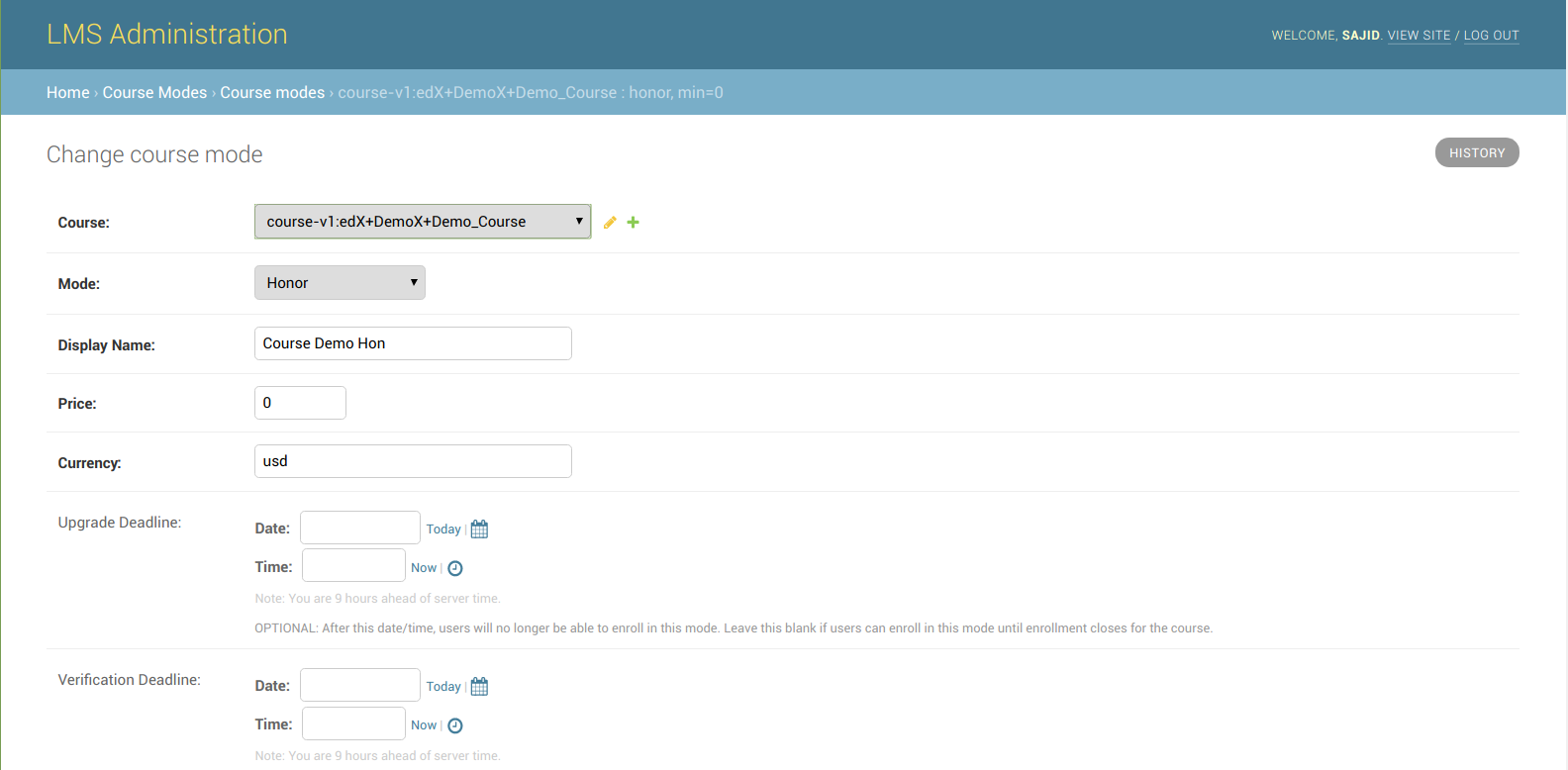Screen dimensions: 1568x770
Task: Set Verification Deadline time to Now
Action: 424,725
